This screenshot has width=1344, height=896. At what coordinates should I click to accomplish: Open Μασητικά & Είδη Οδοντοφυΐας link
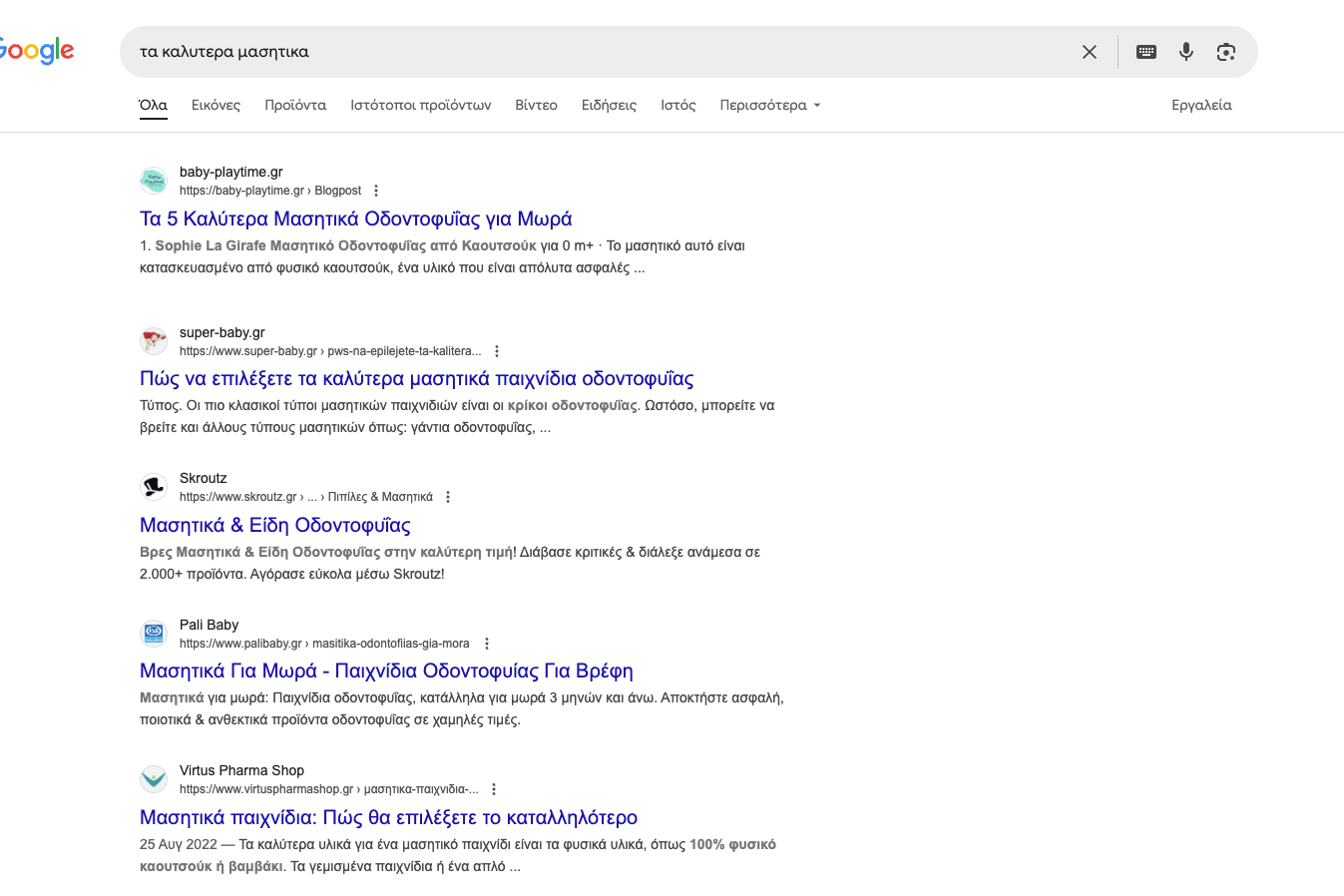[x=275, y=525]
